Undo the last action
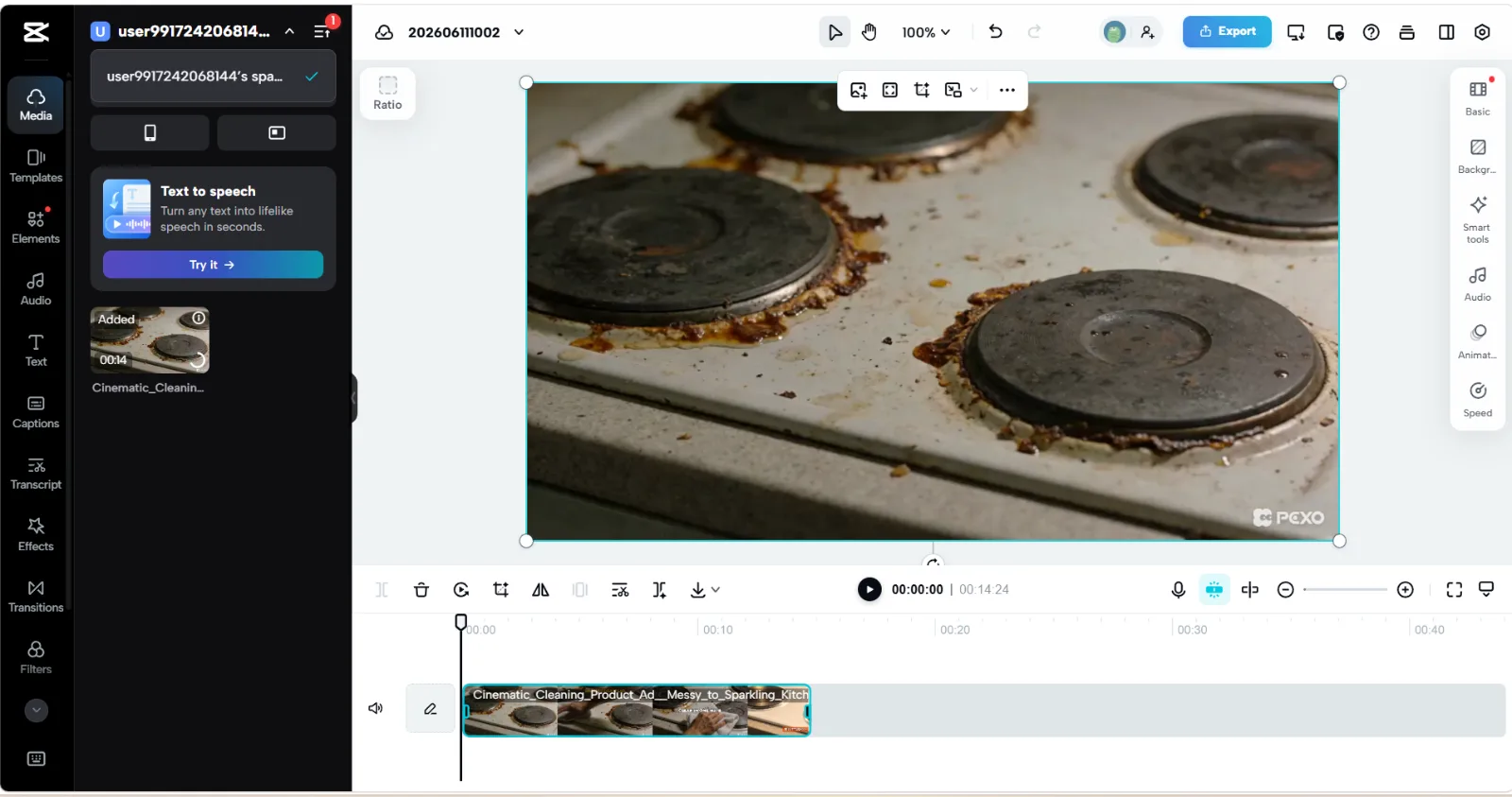The image size is (1512, 797). click(x=995, y=32)
